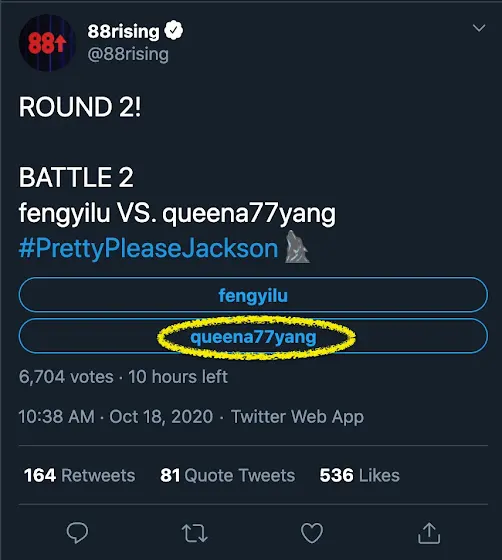Vote for queena77yang in the poll
The width and height of the screenshot is (502, 560).
pos(253,336)
